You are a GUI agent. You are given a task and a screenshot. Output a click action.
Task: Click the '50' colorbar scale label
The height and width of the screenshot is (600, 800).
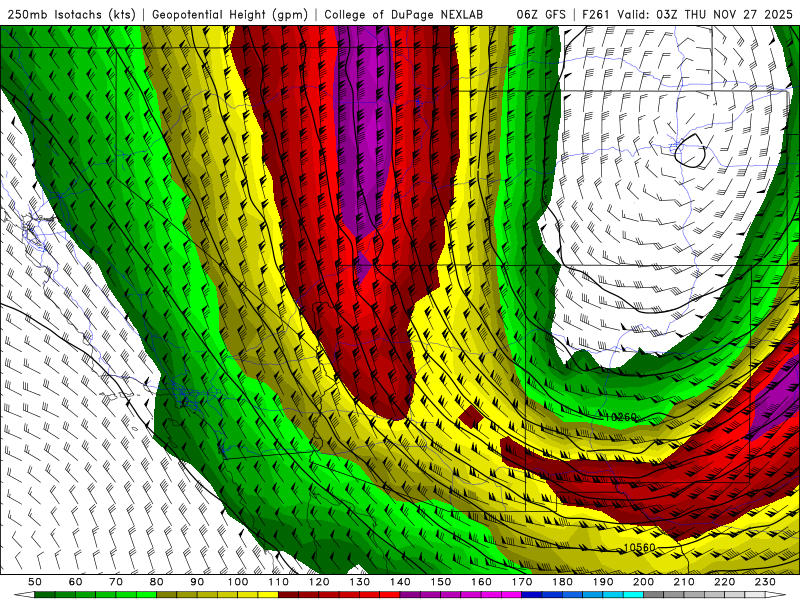(x=34, y=582)
